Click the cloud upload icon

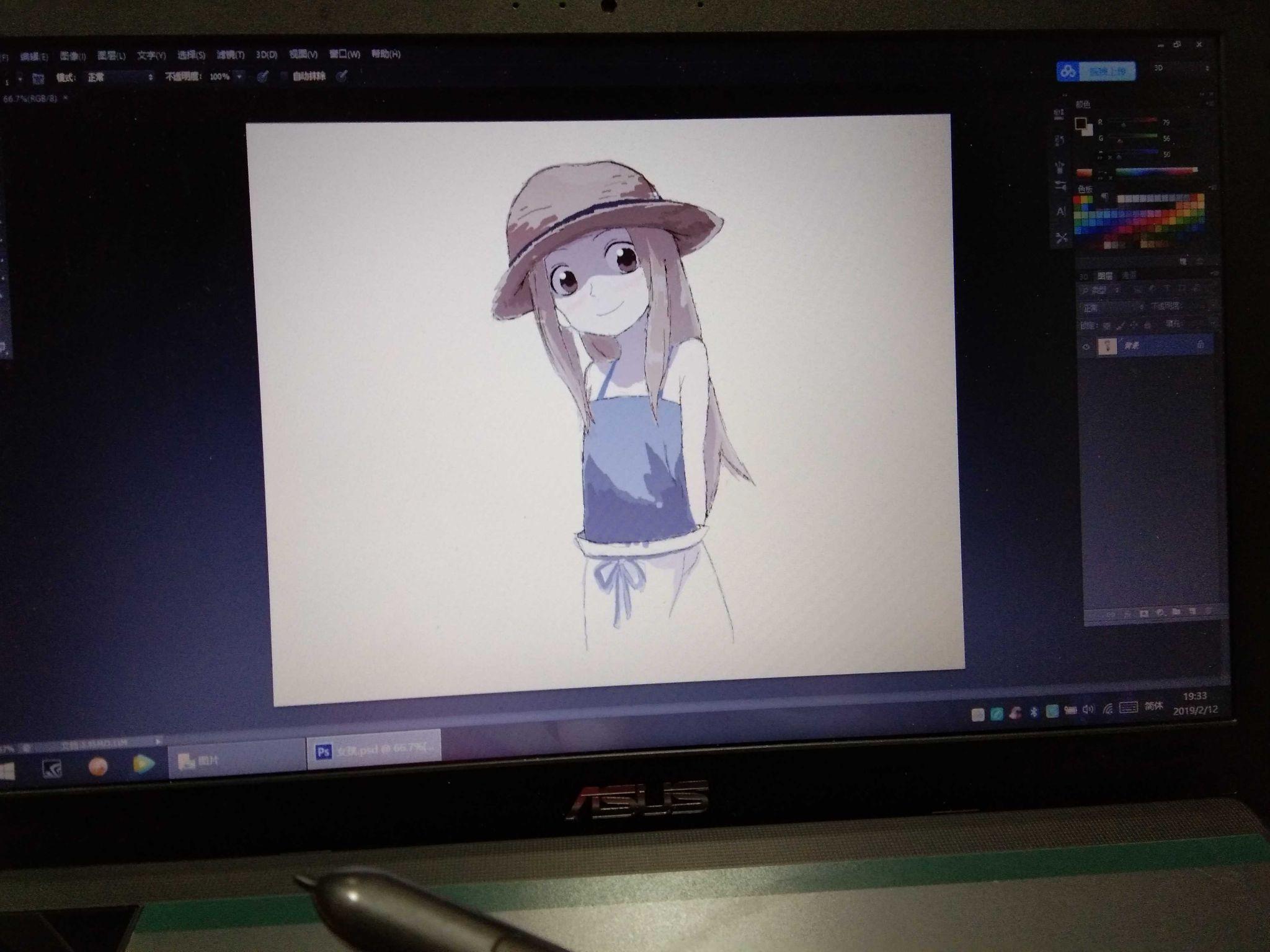1067,71
